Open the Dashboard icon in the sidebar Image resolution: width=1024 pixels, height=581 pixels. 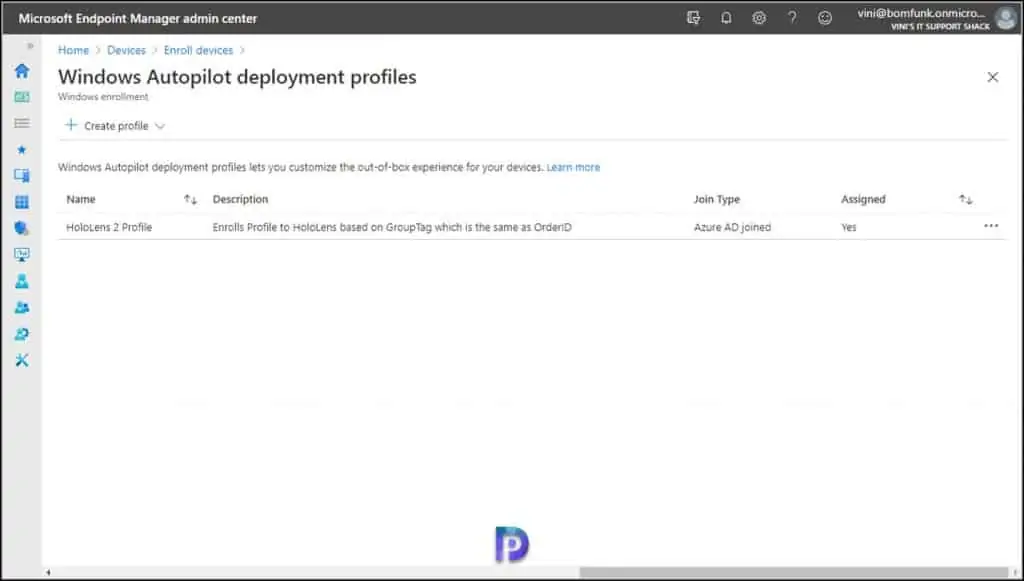(22, 97)
